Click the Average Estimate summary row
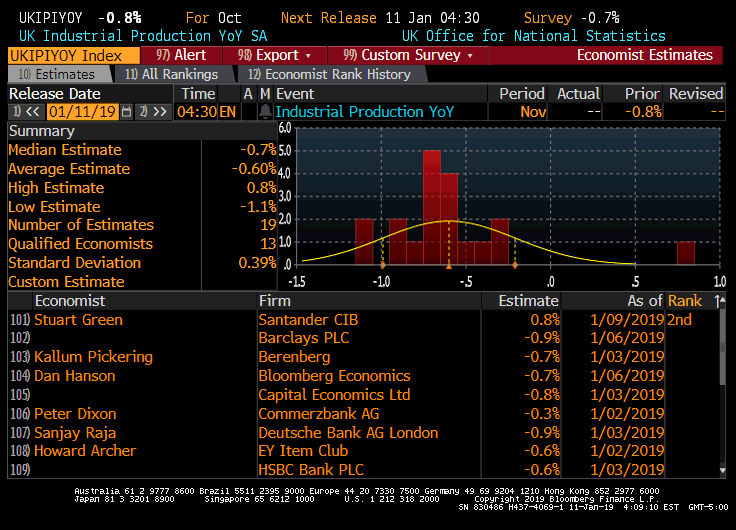This screenshot has height=530, width=736. (142, 169)
